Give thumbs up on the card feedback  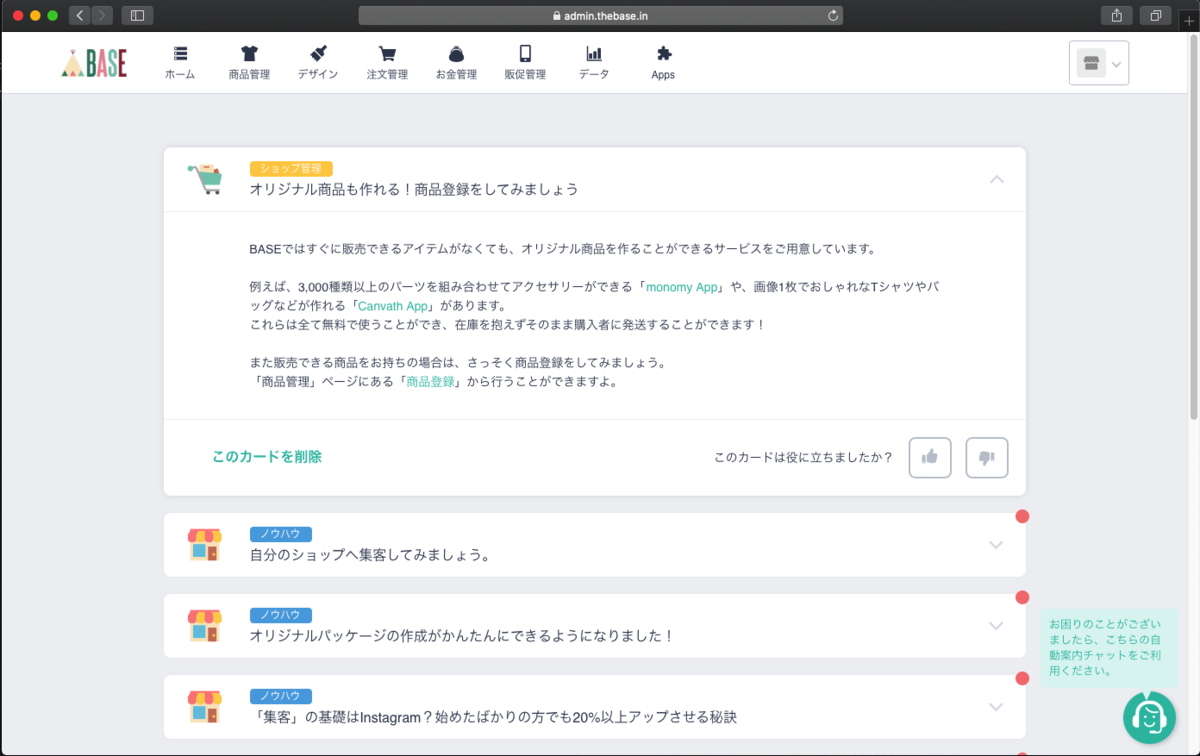(929, 457)
